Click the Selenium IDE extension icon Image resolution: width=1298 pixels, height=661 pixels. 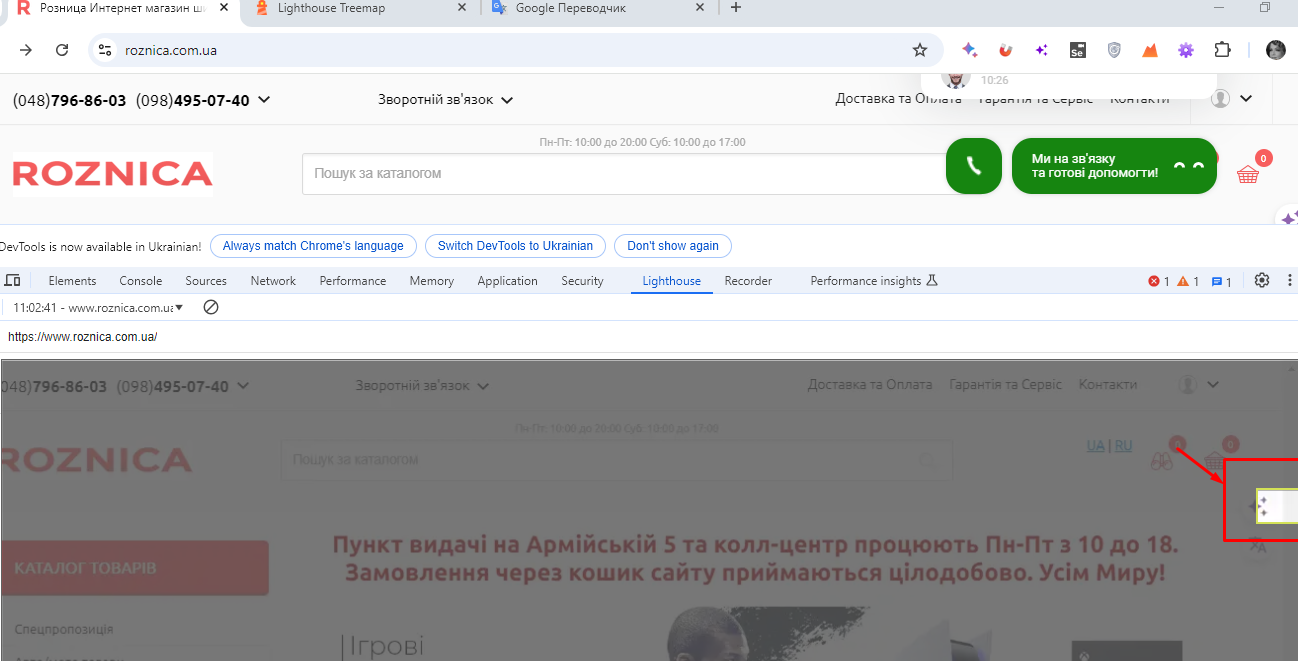1077,50
